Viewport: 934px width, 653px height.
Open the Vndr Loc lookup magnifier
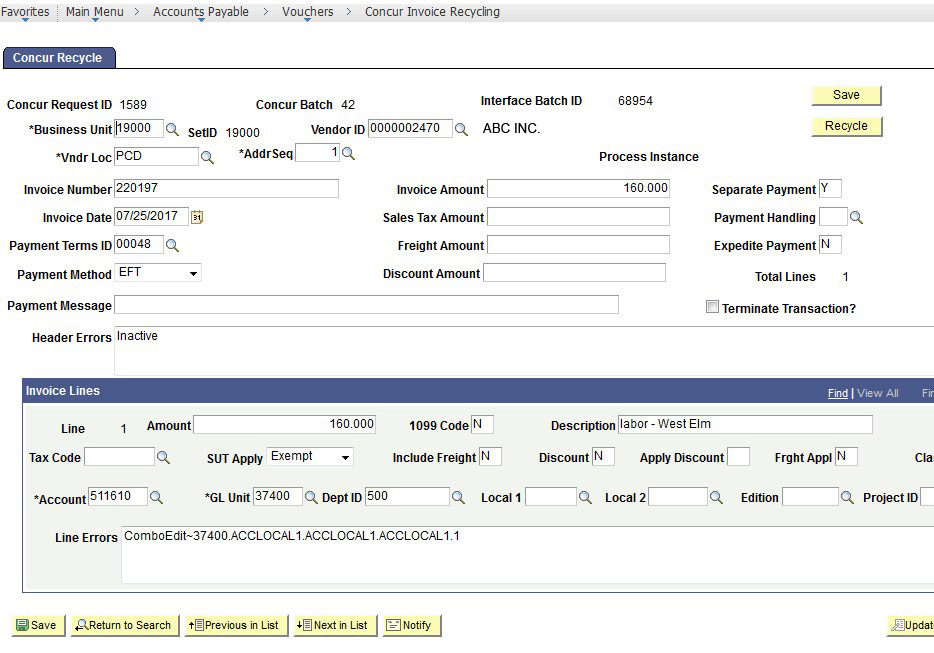(x=206, y=156)
